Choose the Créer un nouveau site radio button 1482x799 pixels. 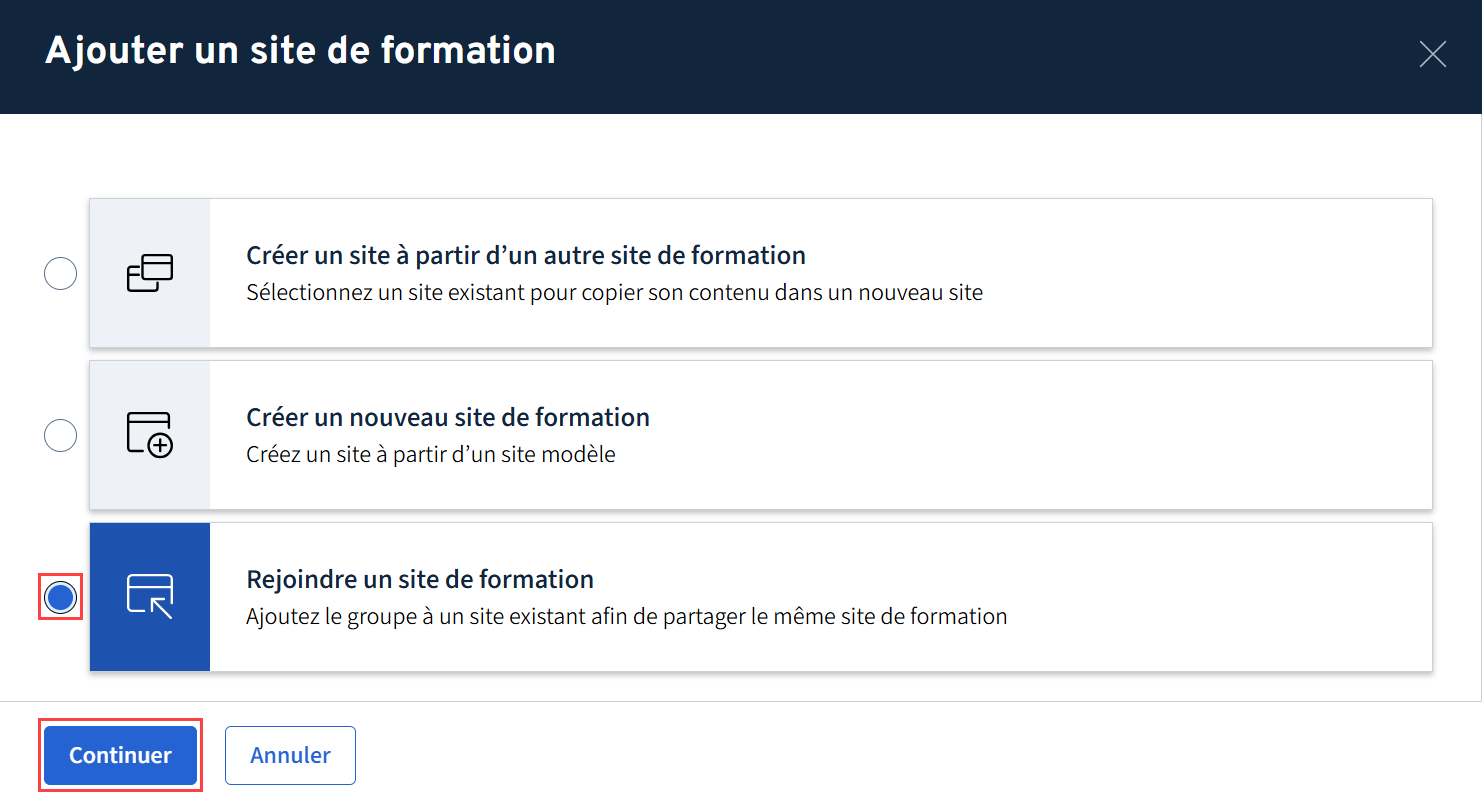[x=61, y=435]
